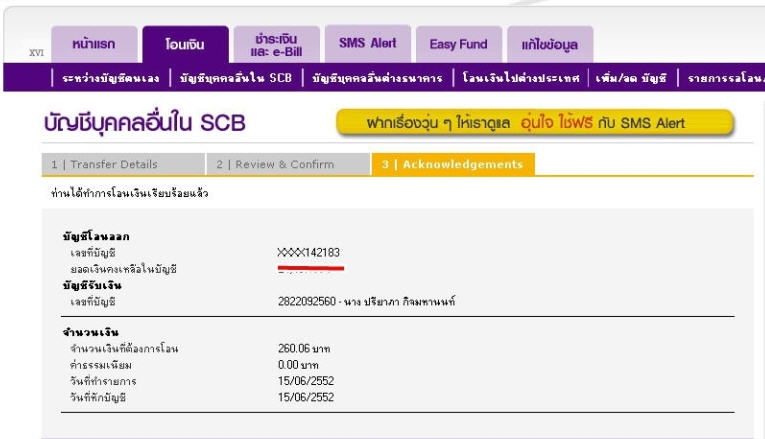The width and height of the screenshot is (765, 439).
Task: Click the ค่าธรรมเนียม label
Action: click(x=101, y=365)
